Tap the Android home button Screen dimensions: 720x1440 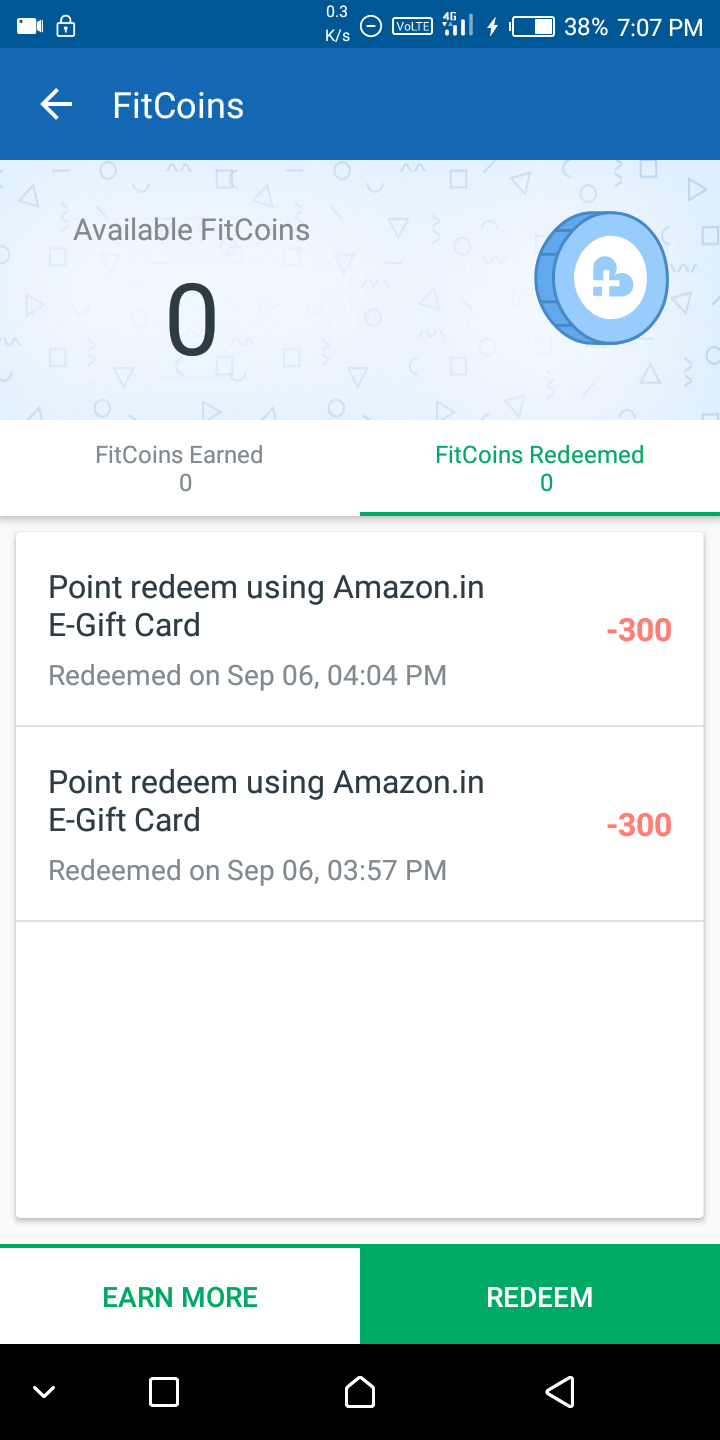point(360,1392)
